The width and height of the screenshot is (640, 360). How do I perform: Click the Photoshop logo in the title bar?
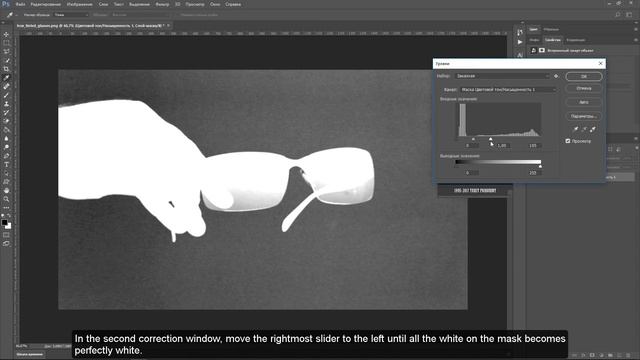(6, 4)
